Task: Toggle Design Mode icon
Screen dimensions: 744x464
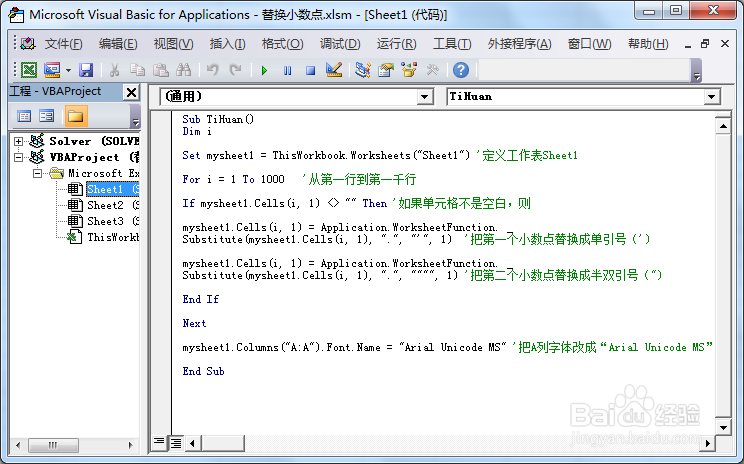Action: [x=334, y=70]
